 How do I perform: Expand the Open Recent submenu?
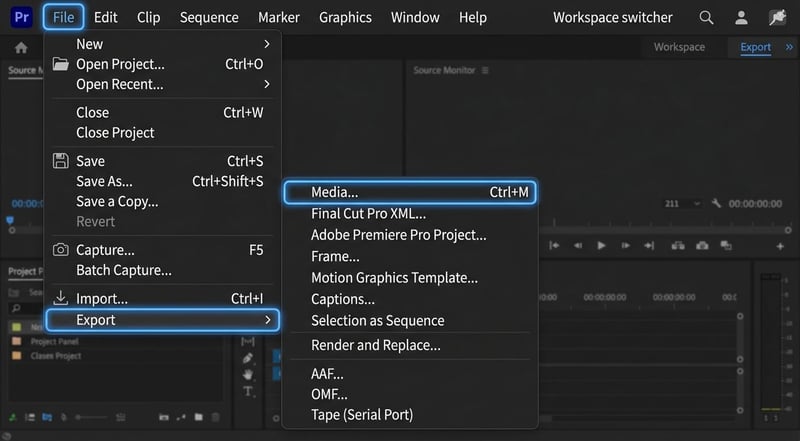(x=163, y=84)
